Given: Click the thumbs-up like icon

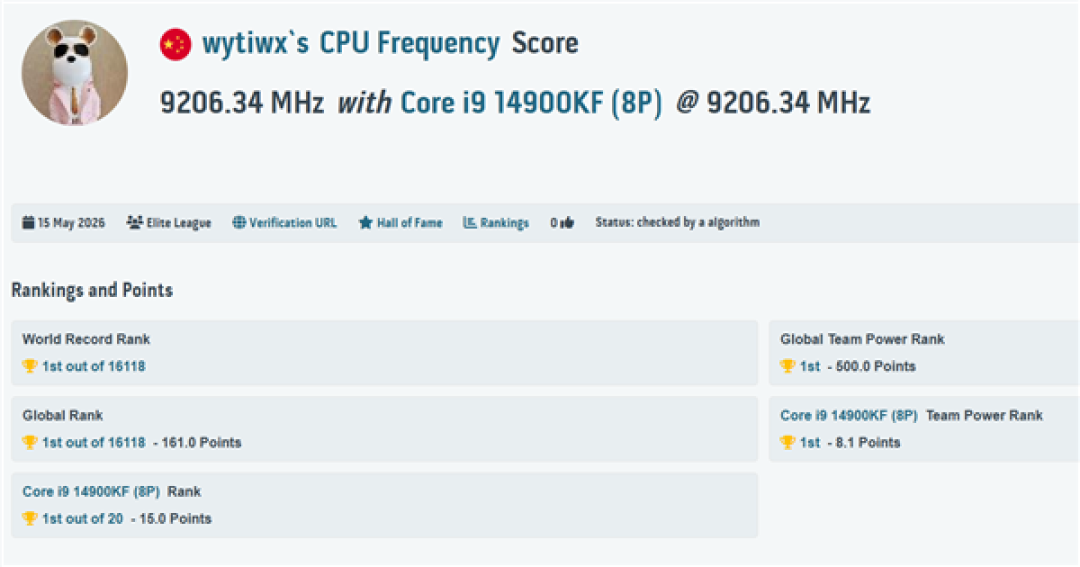Looking at the screenshot, I should (x=566, y=223).
